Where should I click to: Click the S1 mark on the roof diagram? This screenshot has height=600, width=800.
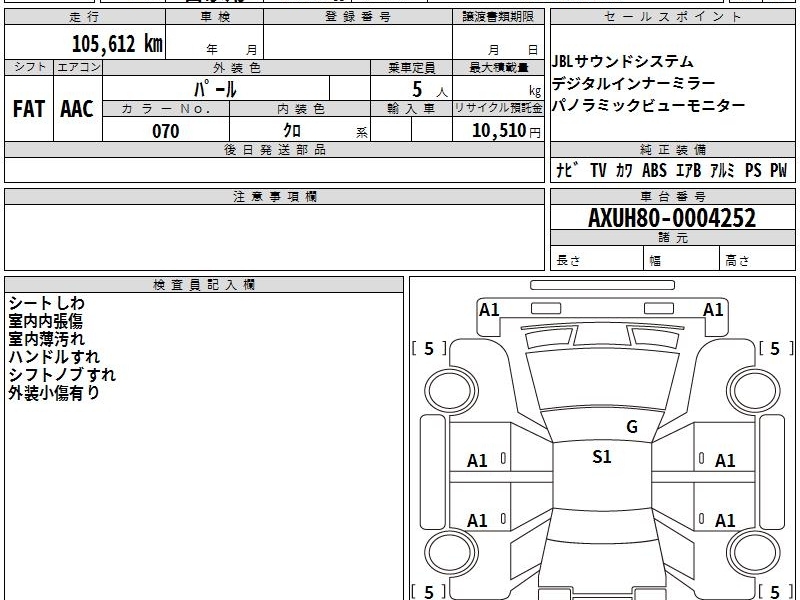[602, 456]
